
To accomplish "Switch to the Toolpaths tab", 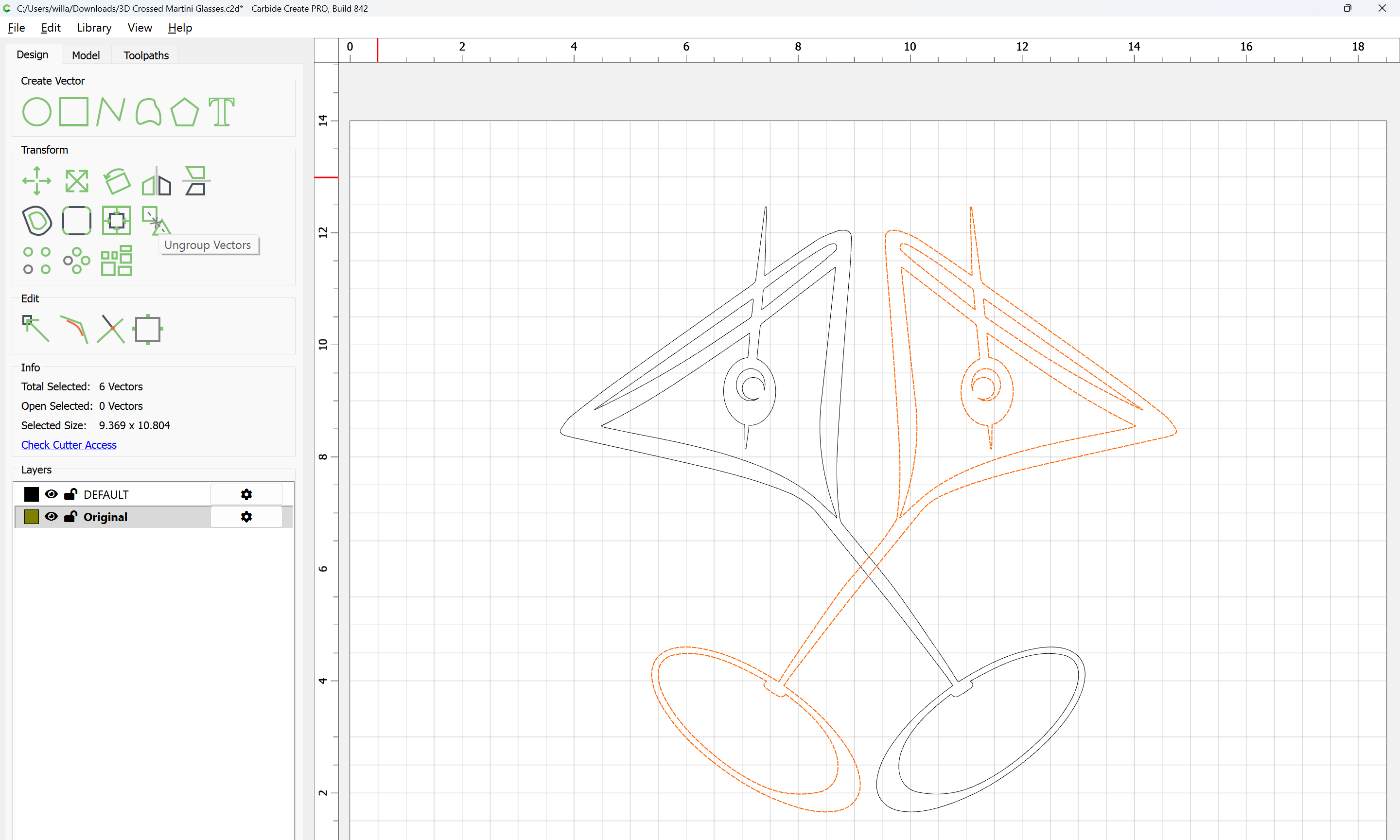I will 146,55.
